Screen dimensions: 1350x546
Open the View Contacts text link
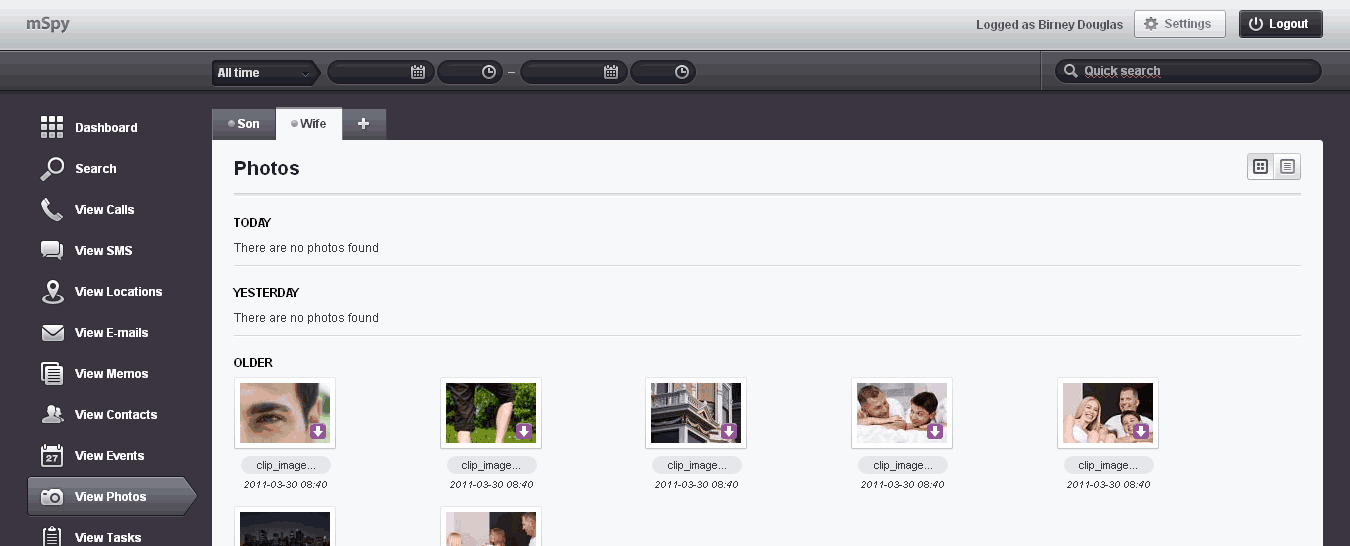click(x=116, y=414)
